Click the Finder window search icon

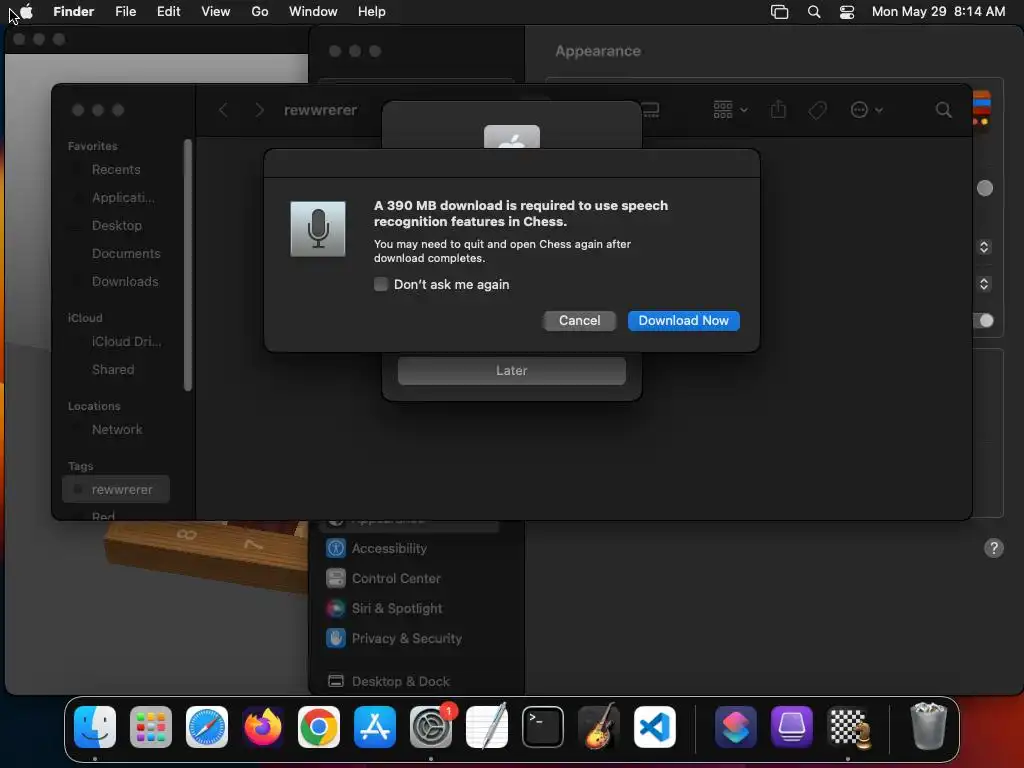pyautogui.click(x=943, y=110)
